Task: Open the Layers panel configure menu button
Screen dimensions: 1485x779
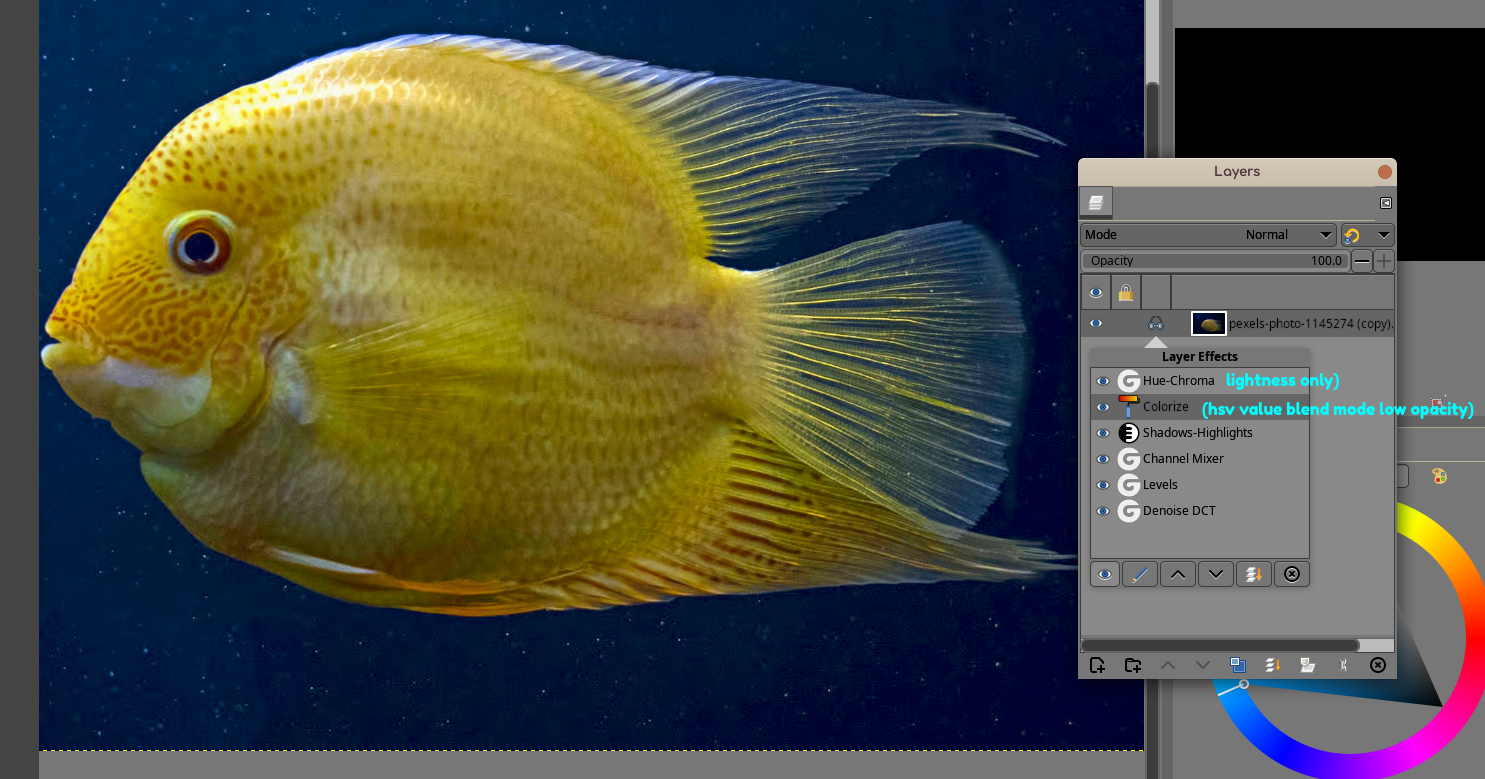Action: click(x=1386, y=203)
